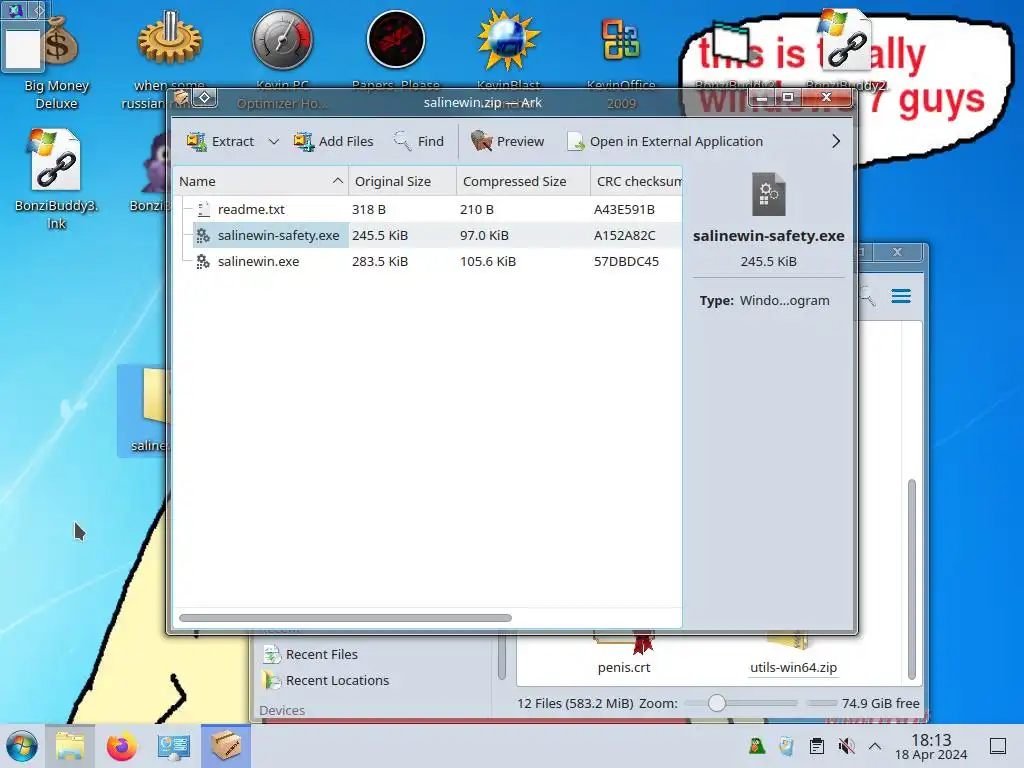1024x768 pixels.
Task: Open file manager from the taskbar
Action: [x=70, y=746]
